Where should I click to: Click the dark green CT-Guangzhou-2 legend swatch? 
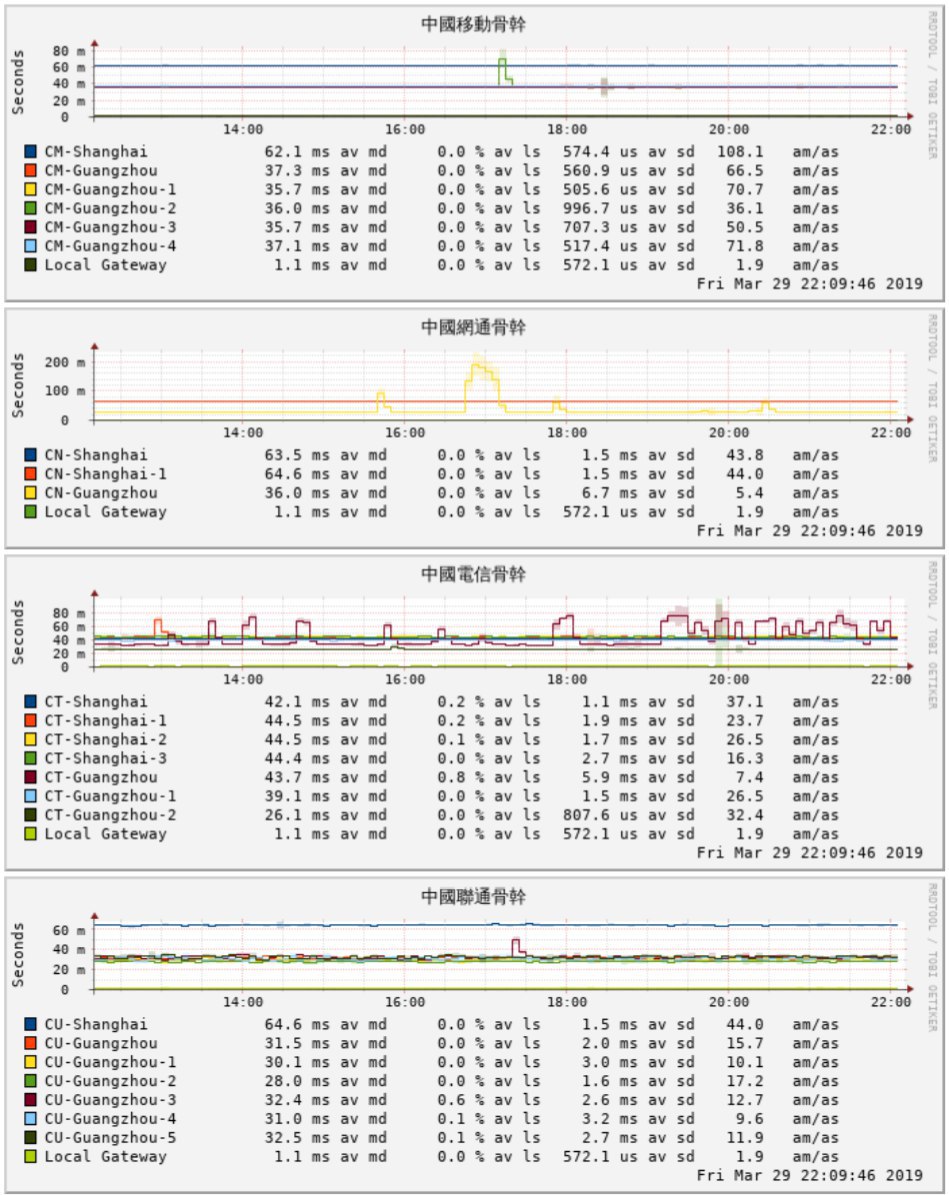point(30,815)
